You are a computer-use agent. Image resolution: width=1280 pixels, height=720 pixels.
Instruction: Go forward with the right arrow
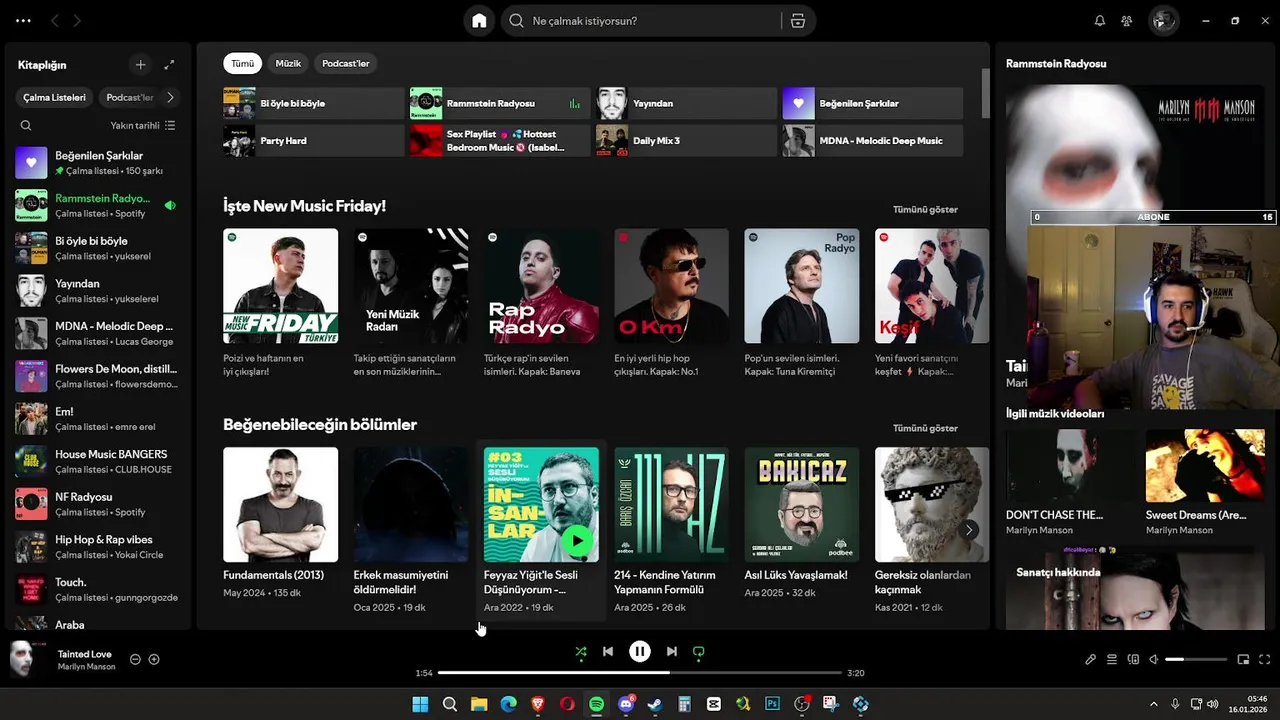tap(78, 21)
